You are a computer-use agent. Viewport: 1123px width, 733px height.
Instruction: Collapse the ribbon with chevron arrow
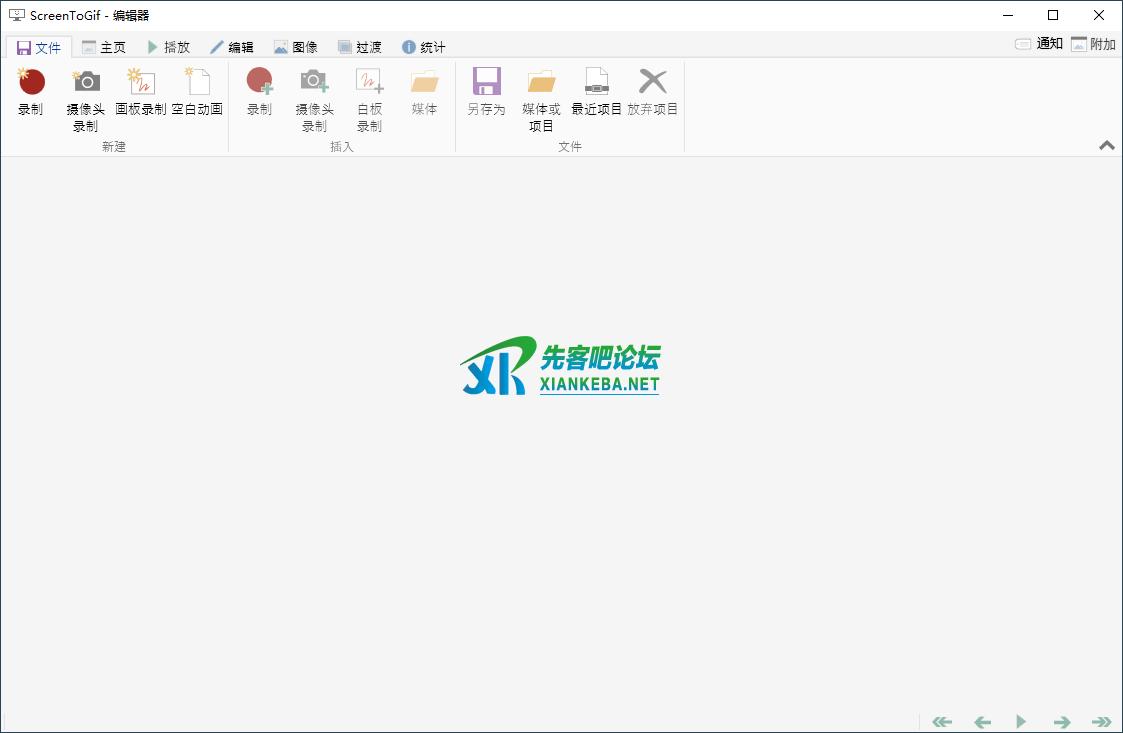pos(1106,145)
